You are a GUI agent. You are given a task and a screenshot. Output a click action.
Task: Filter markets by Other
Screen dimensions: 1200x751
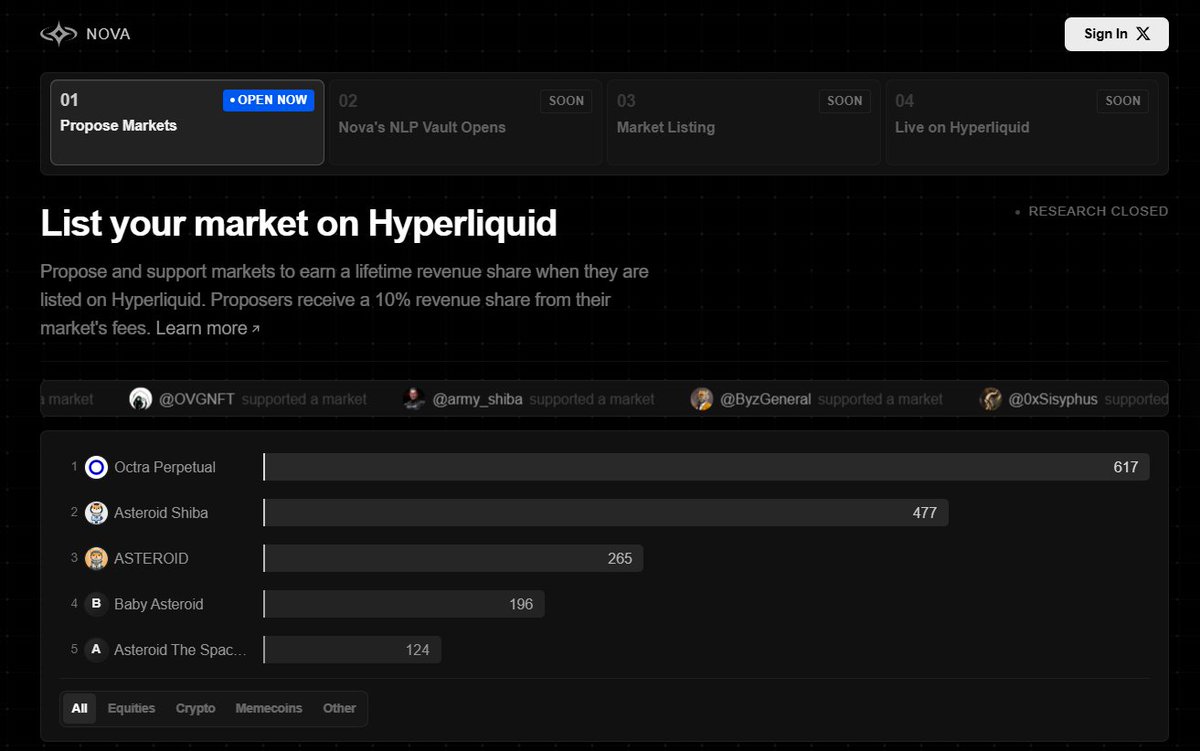(x=339, y=708)
